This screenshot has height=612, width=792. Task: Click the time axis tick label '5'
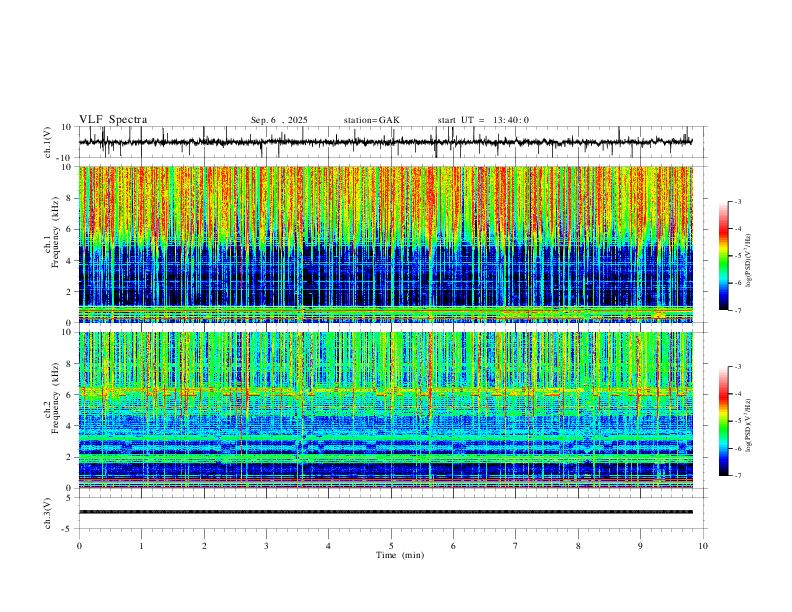click(391, 546)
